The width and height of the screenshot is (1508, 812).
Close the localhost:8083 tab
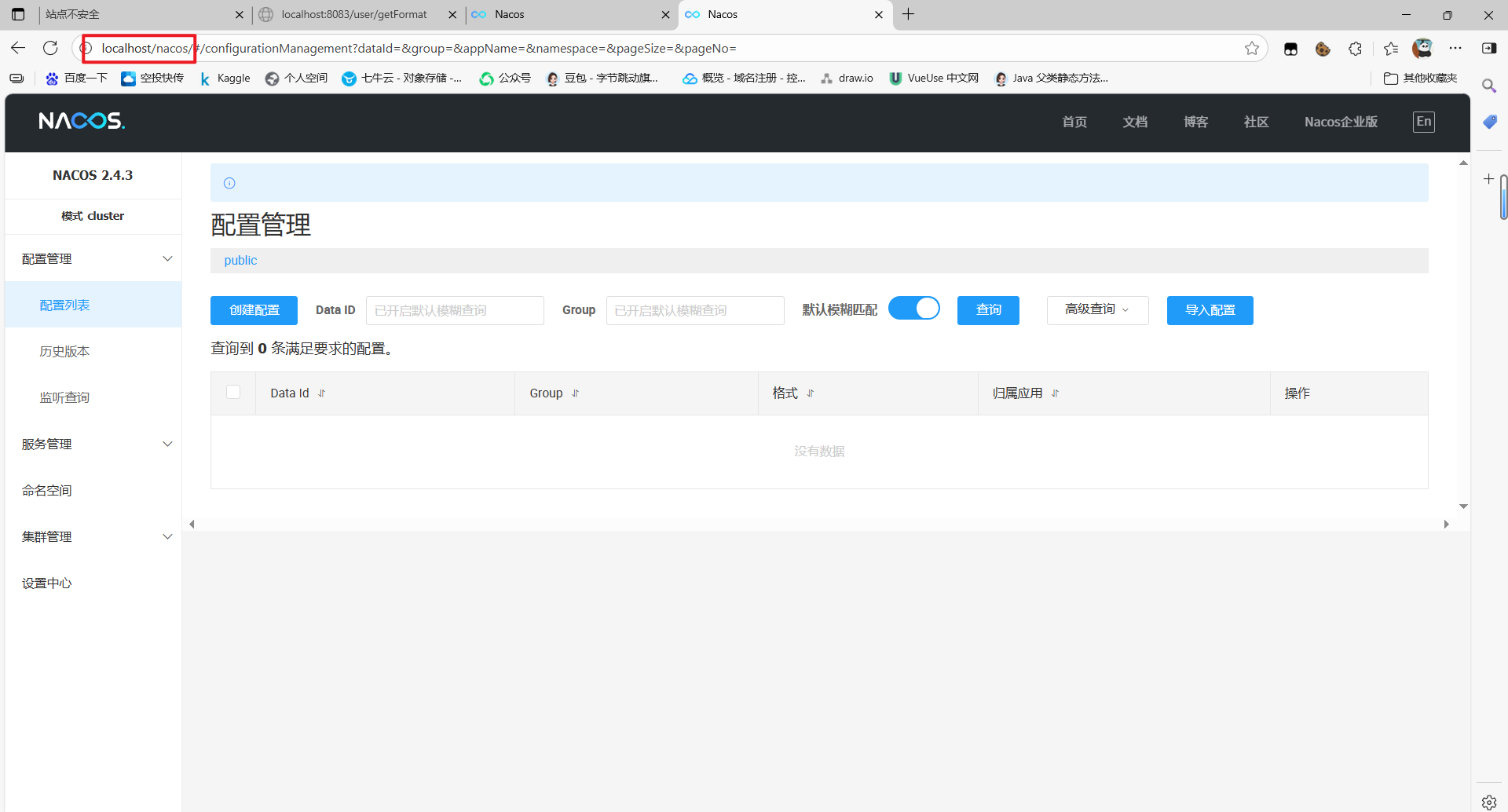pyautogui.click(x=452, y=14)
